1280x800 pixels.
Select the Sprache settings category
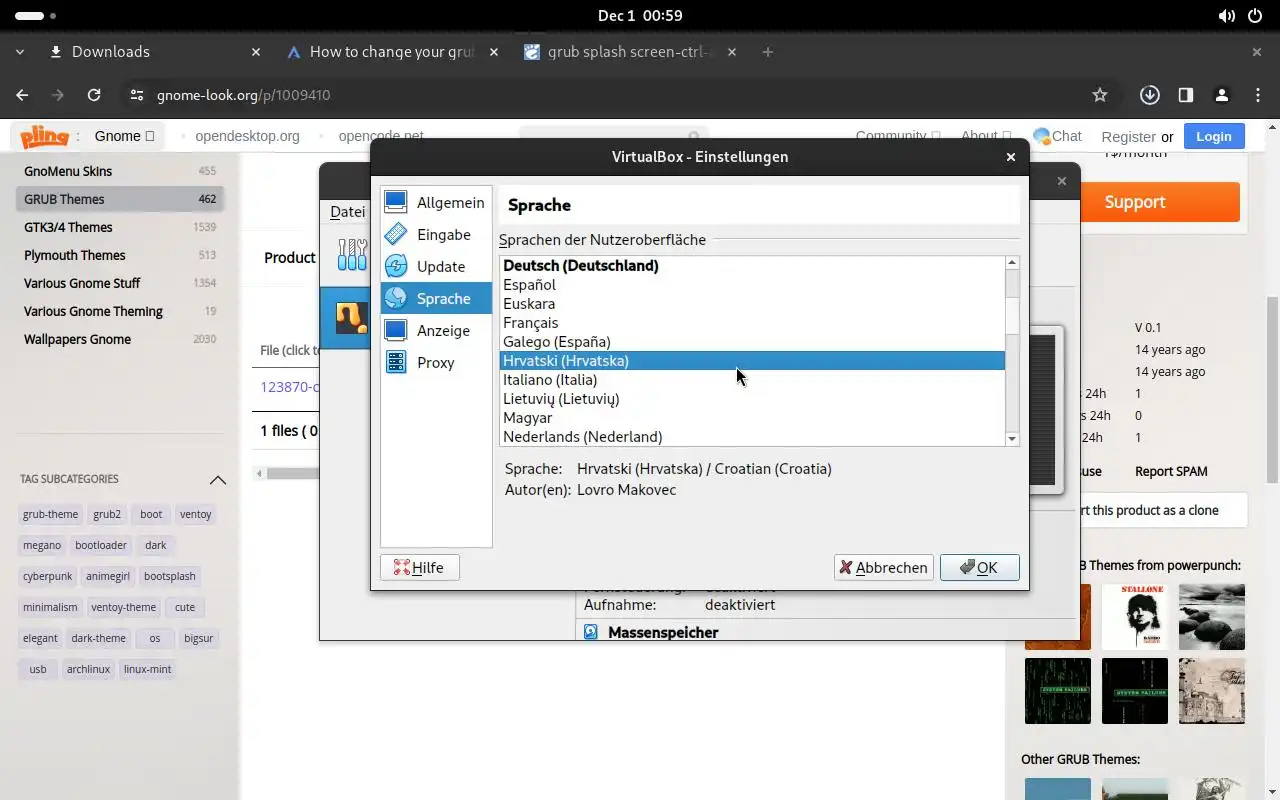tap(436, 298)
